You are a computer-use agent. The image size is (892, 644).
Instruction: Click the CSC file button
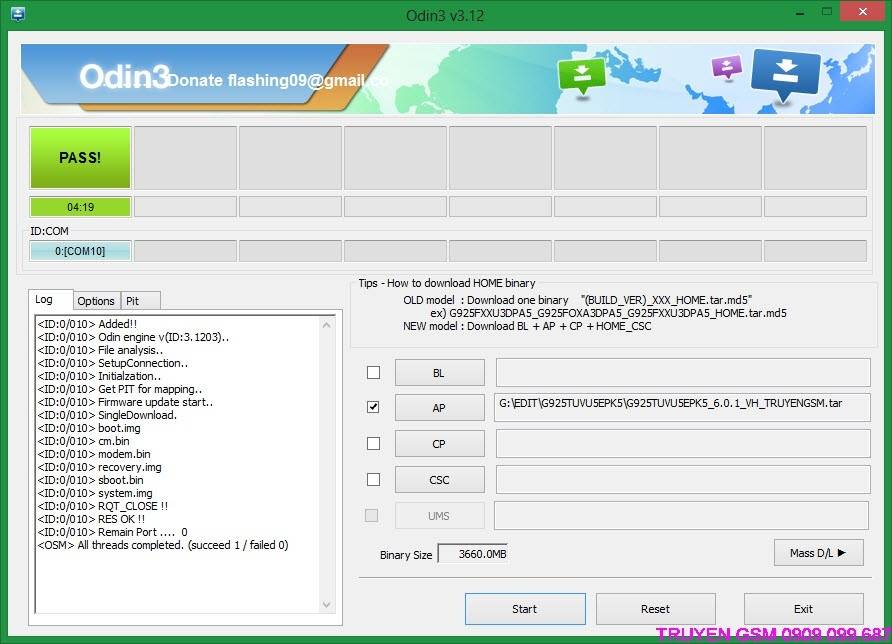coord(440,480)
